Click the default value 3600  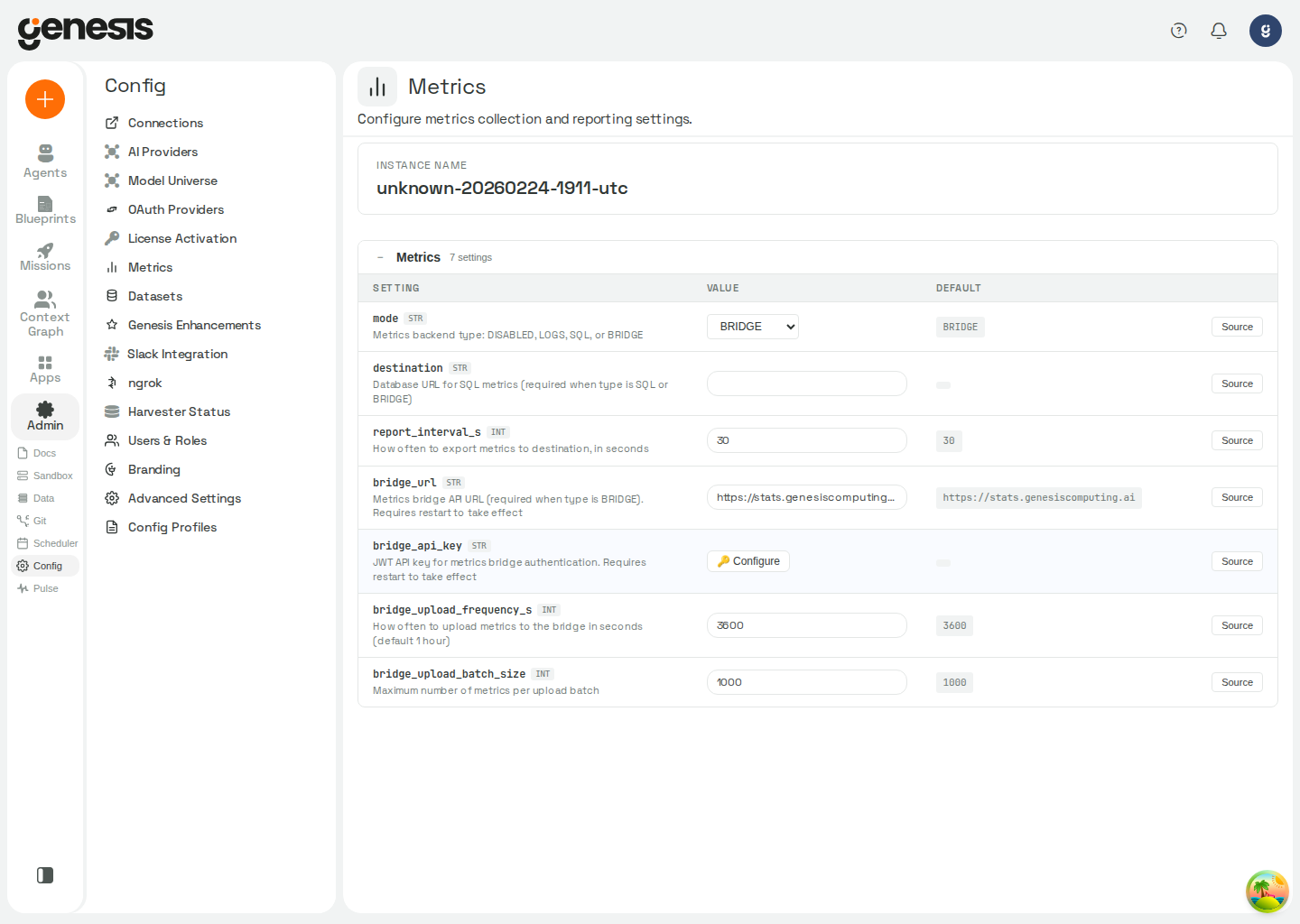coord(954,625)
